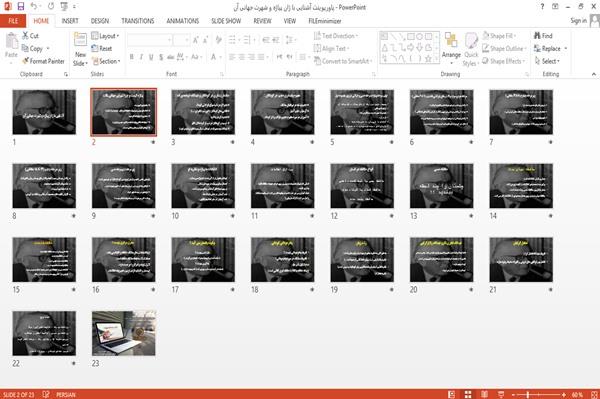The height and width of the screenshot is (399, 600).
Task: Select slide 13 thumbnail
Action: [x=442, y=186]
